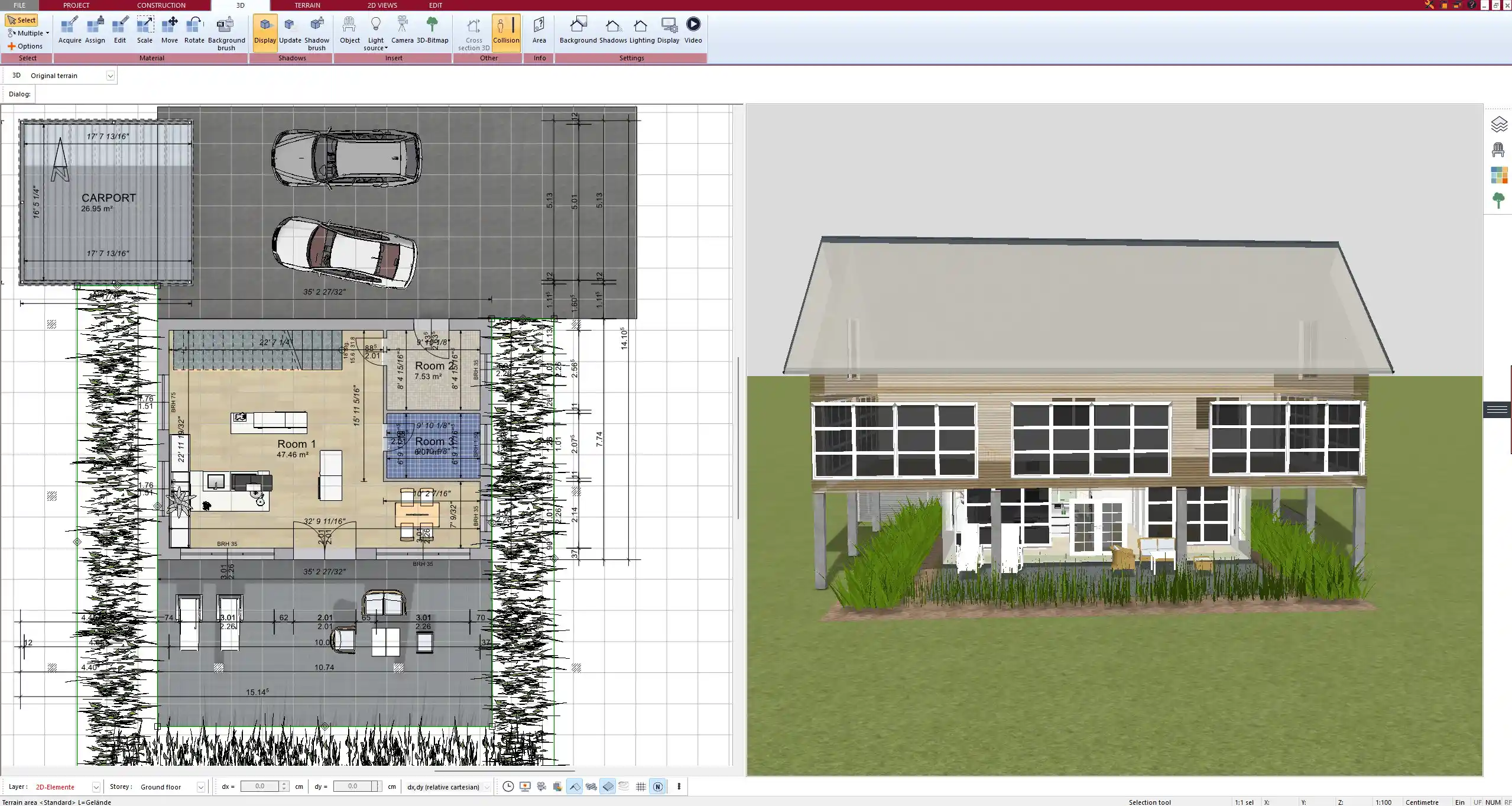Select the Acquire material tool
This screenshot has width=1512, height=806.
[70, 28]
